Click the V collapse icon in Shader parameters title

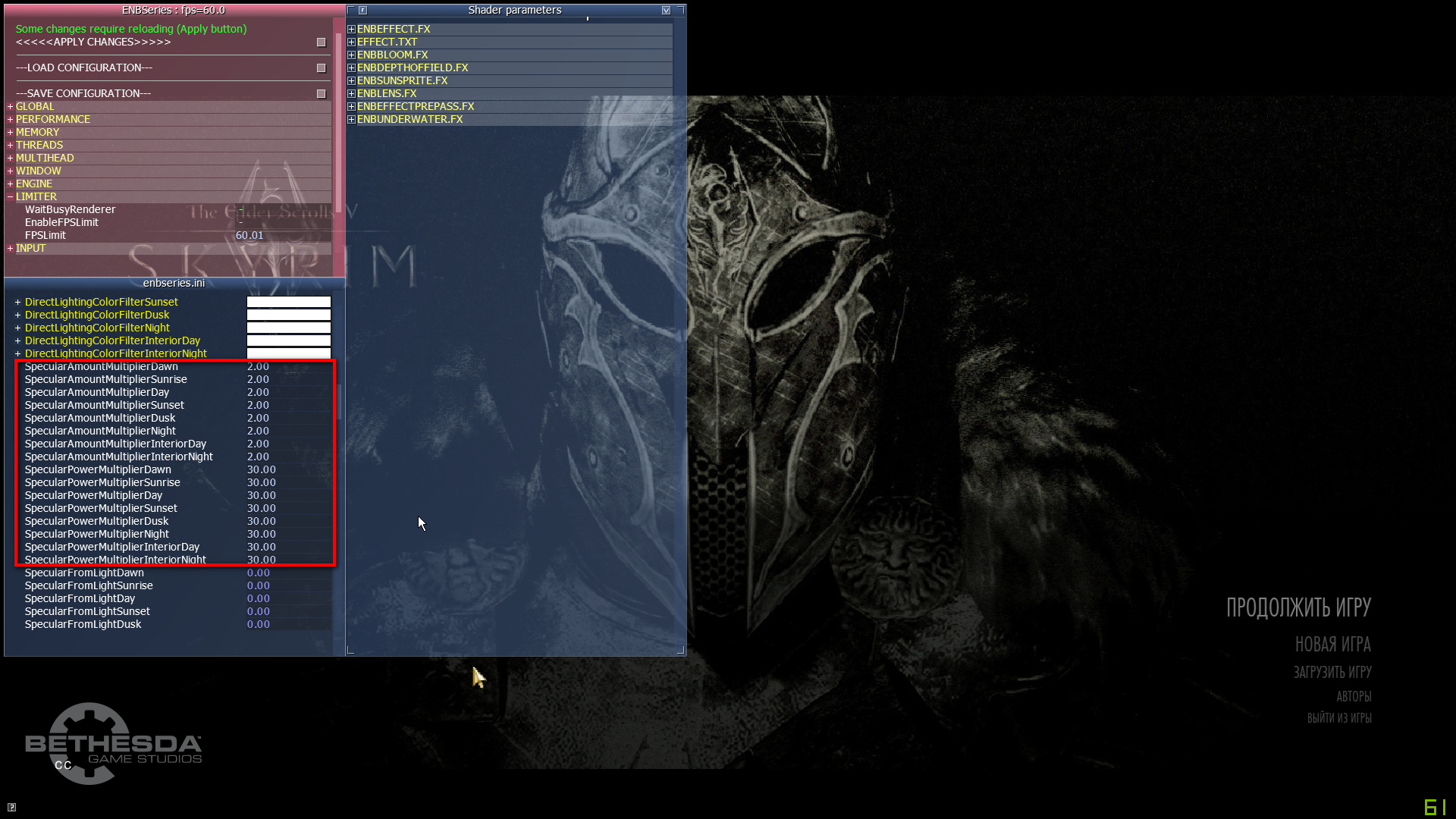click(666, 11)
